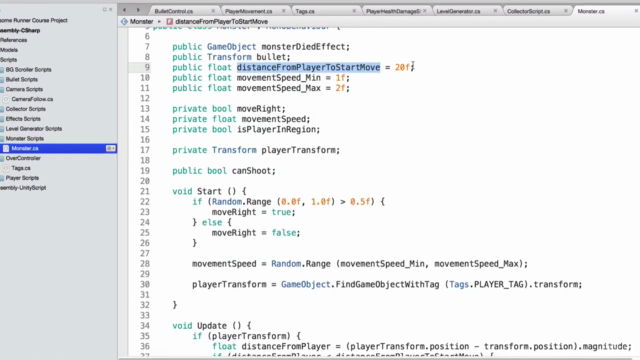
Task: Click the Player Scripts folder icon
Action: coord(2,178)
